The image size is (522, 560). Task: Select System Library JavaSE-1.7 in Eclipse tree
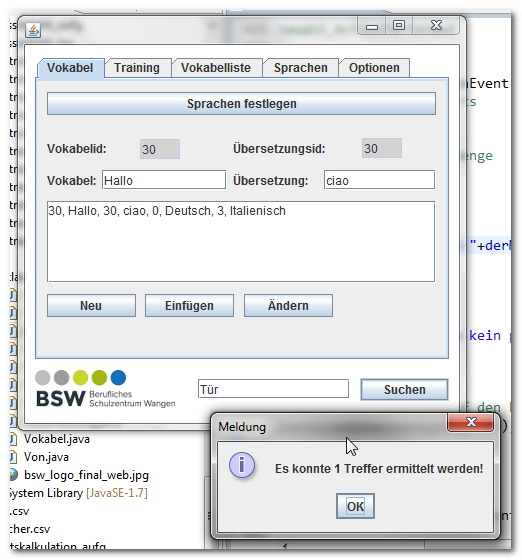79,493
